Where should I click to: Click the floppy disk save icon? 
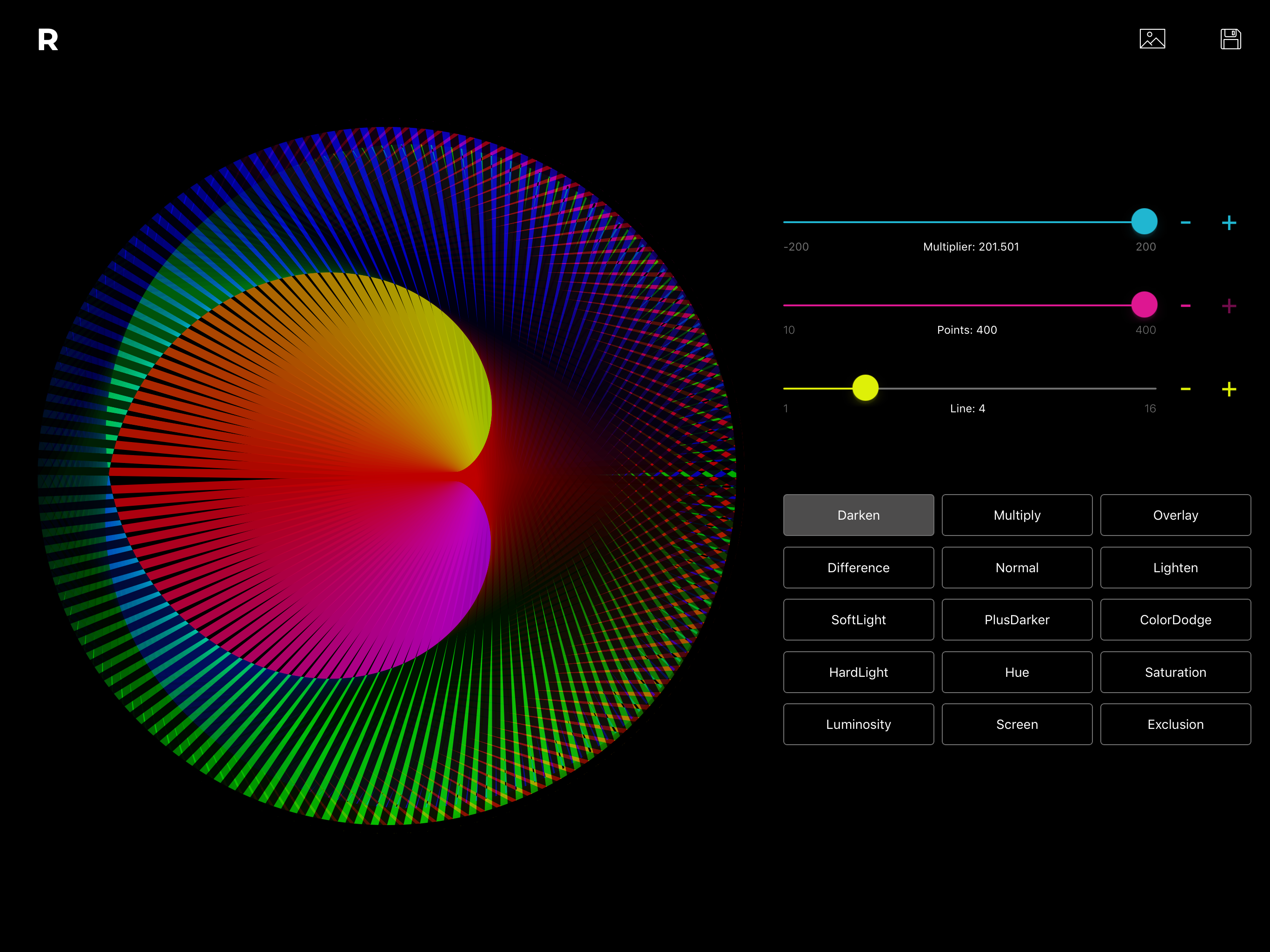(x=1230, y=39)
